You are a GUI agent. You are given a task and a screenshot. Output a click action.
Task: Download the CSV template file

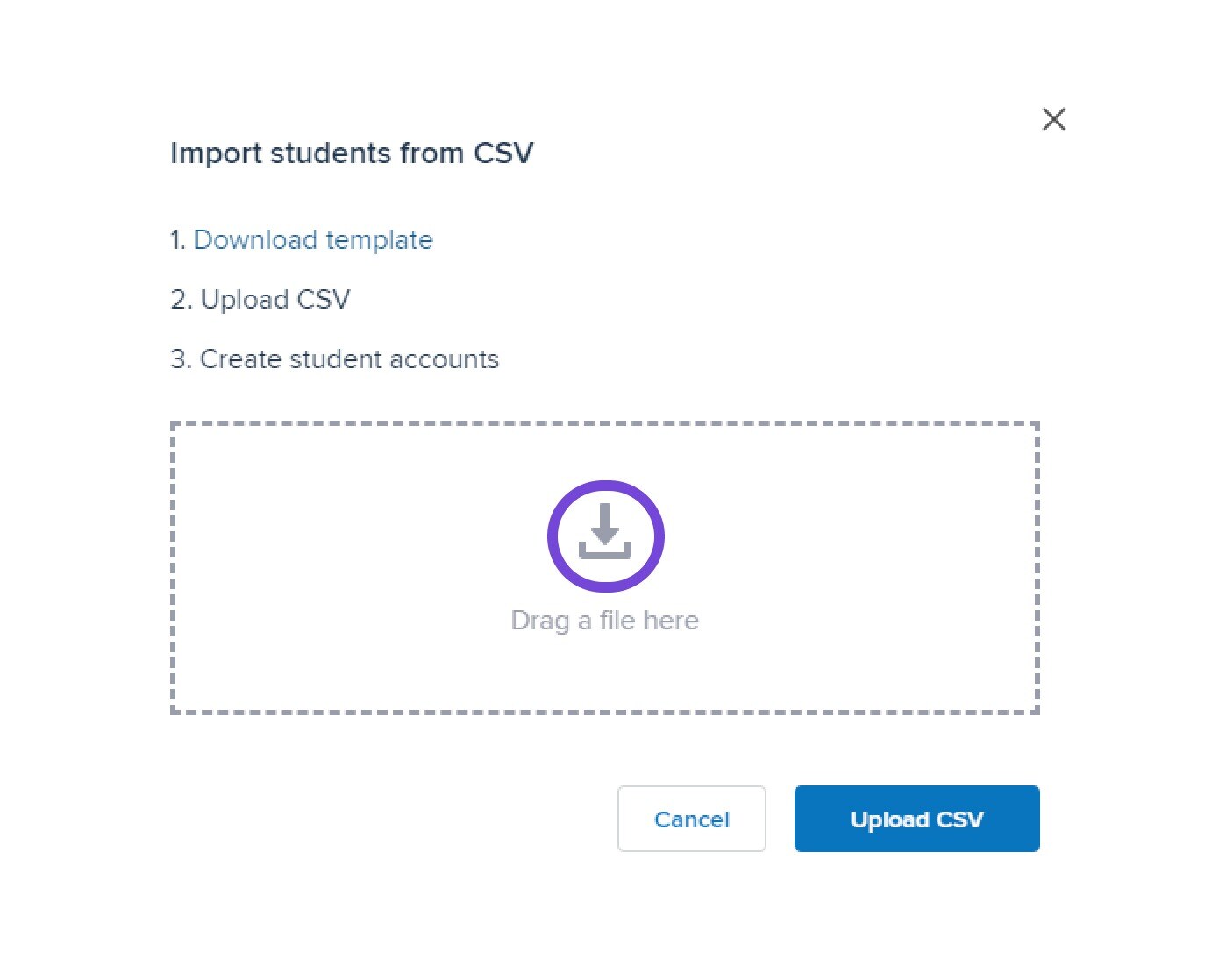click(313, 239)
